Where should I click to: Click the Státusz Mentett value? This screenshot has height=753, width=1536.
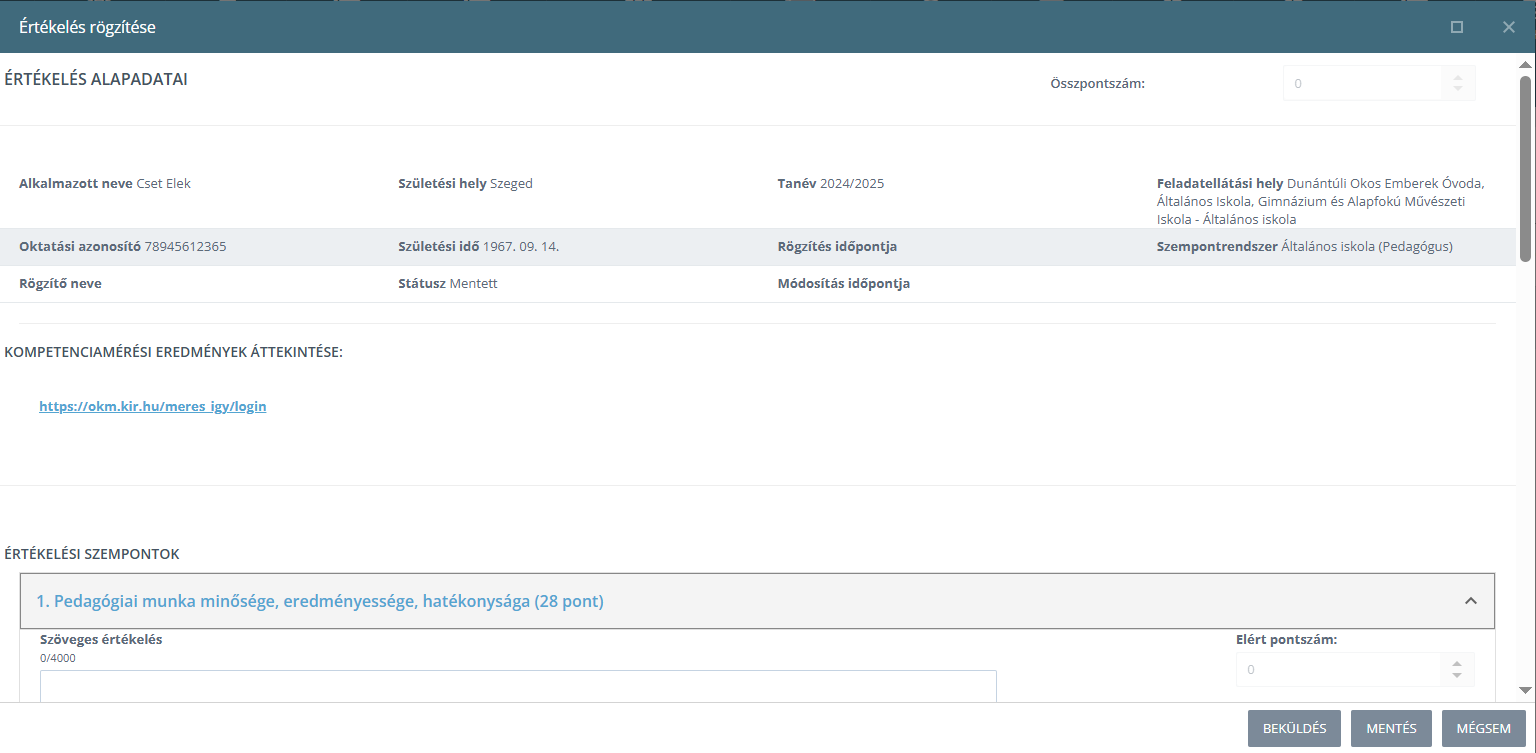pos(474,284)
